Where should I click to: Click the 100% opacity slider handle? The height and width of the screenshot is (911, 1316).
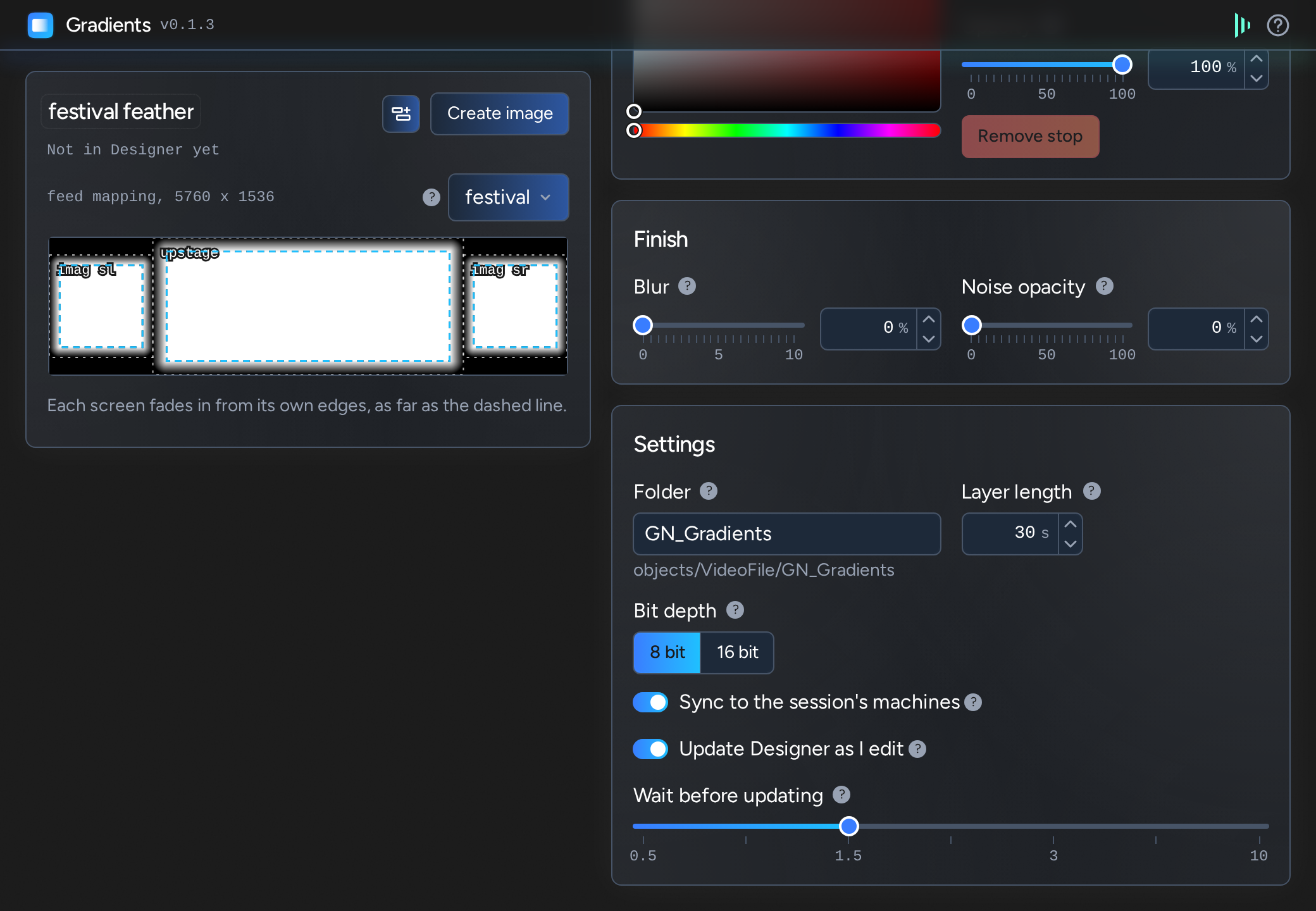[1122, 65]
